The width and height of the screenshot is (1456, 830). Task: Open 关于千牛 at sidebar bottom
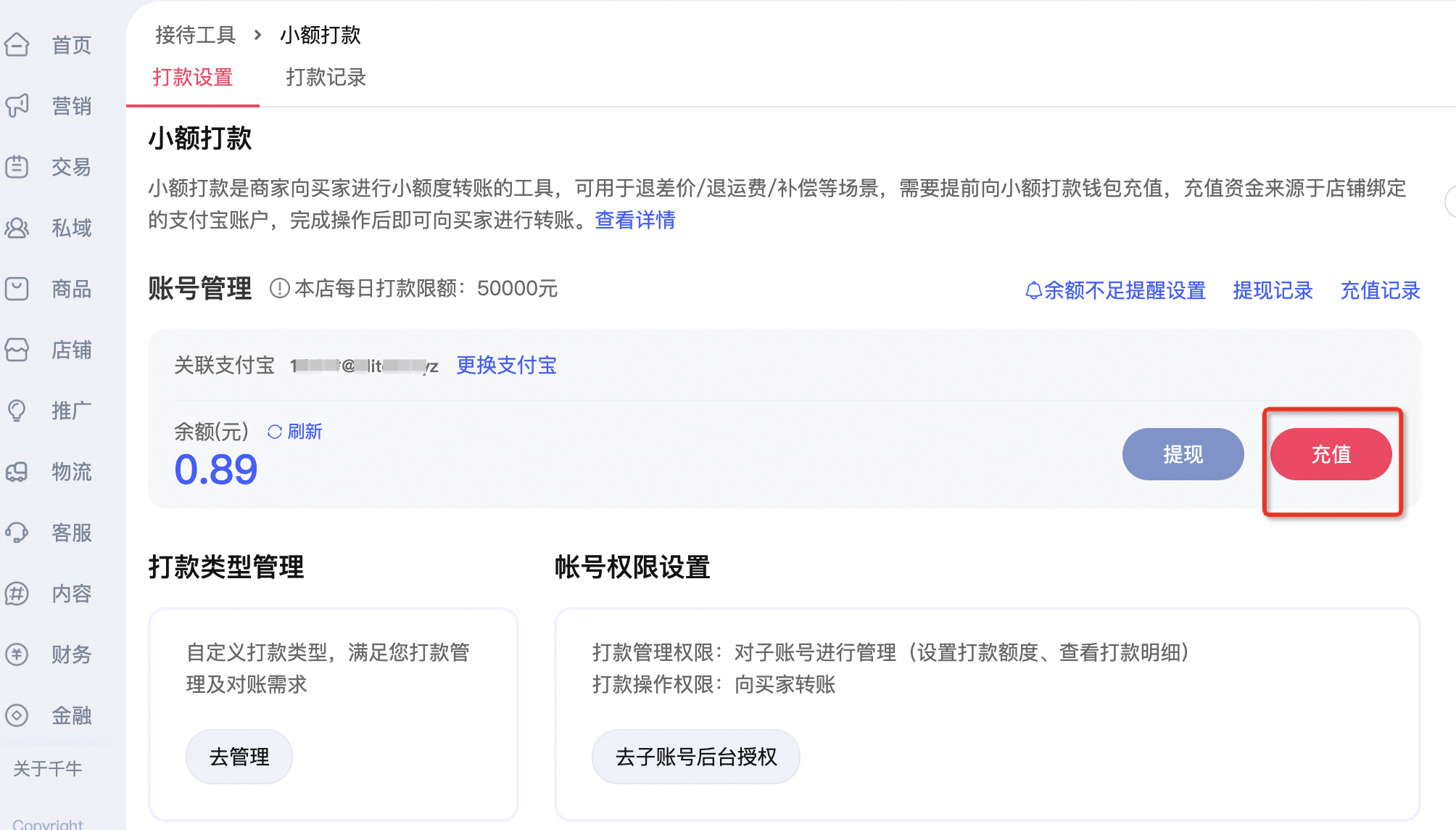tap(48, 768)
